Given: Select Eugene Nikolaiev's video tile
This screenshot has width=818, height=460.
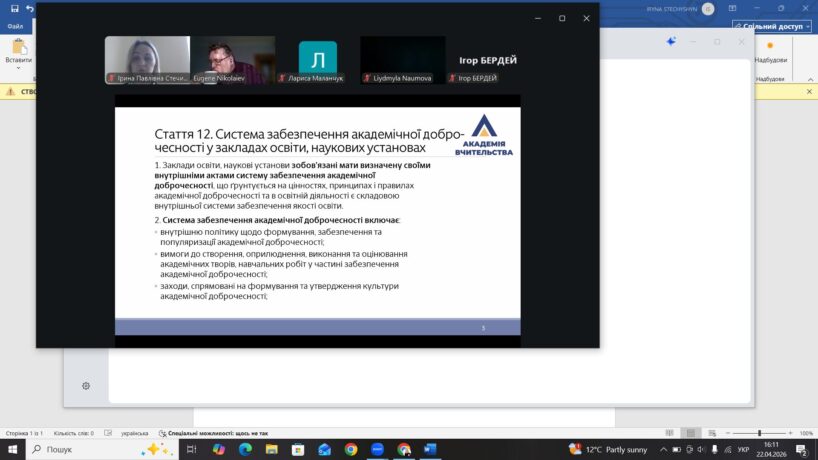Looking at the screenshot, I should coord(232,60).
